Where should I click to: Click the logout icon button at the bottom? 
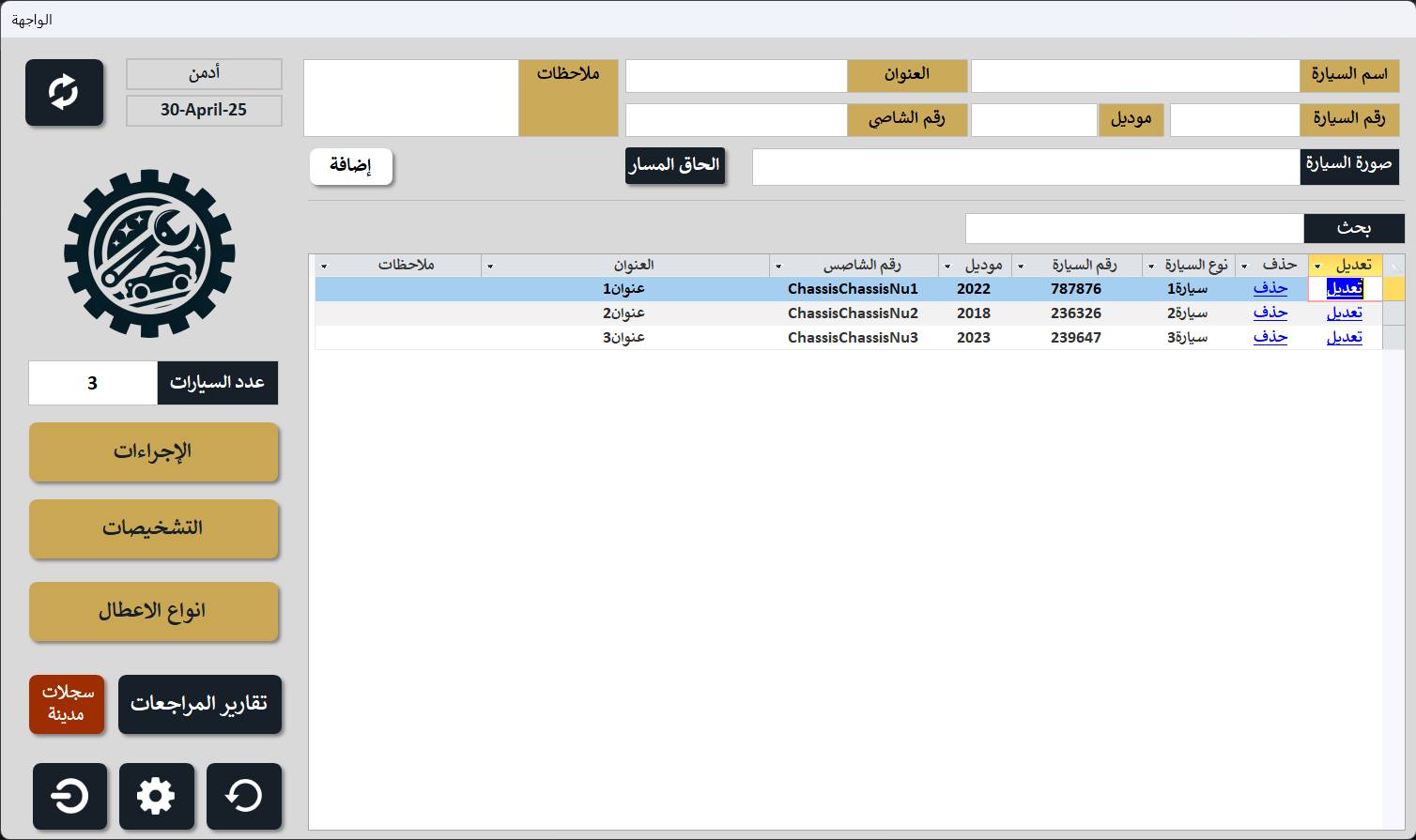[69, 796]
